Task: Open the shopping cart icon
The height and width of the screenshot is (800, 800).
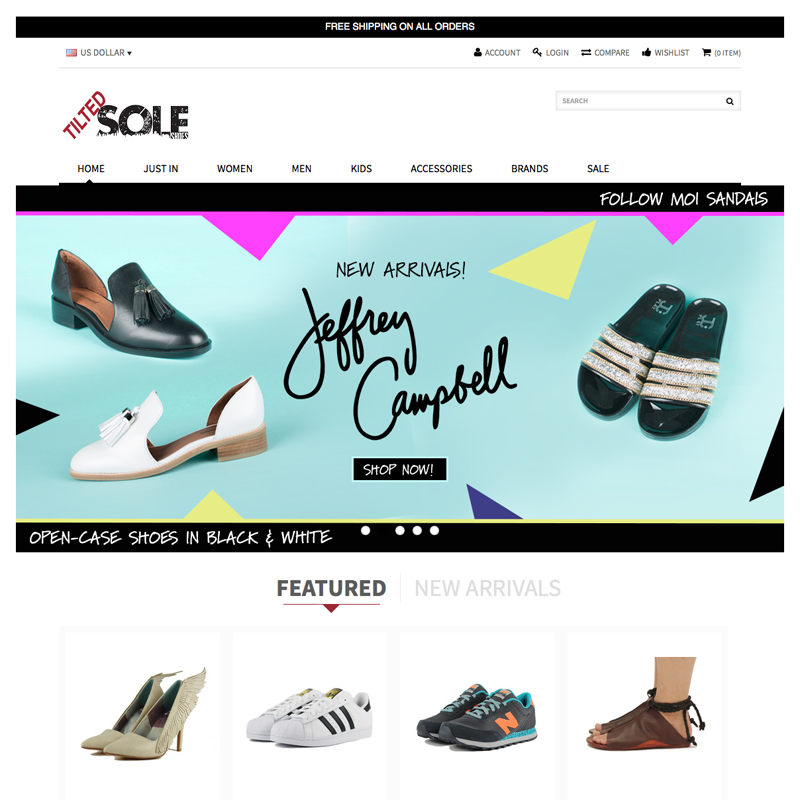Action: point(707,53)
